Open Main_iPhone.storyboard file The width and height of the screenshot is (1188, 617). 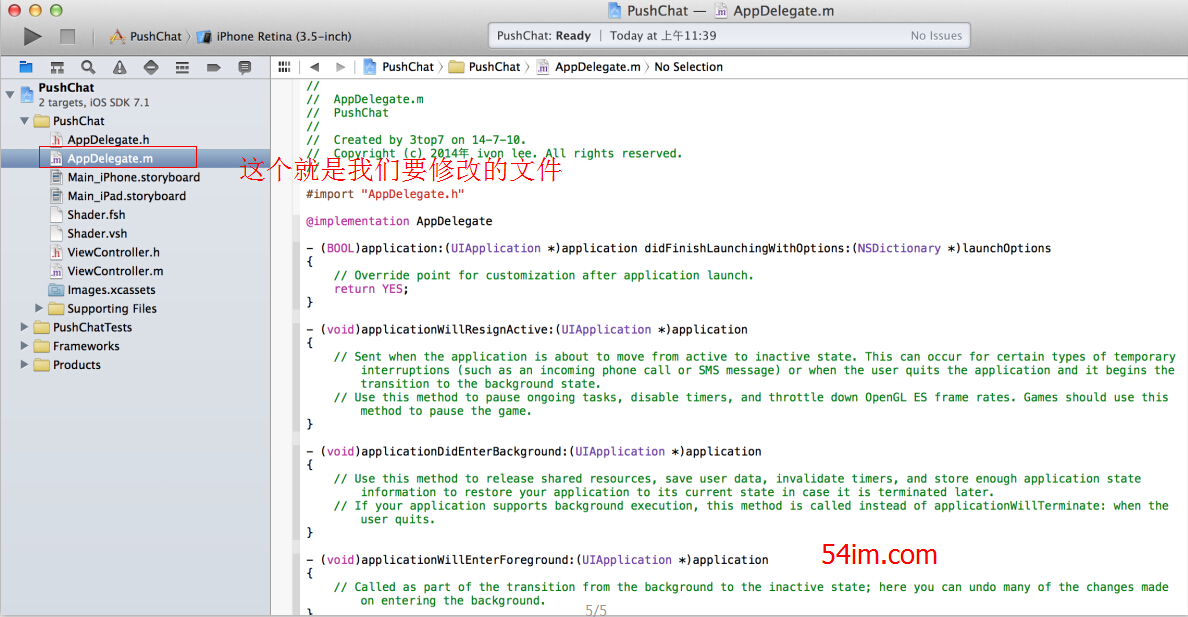click(133, 177)
